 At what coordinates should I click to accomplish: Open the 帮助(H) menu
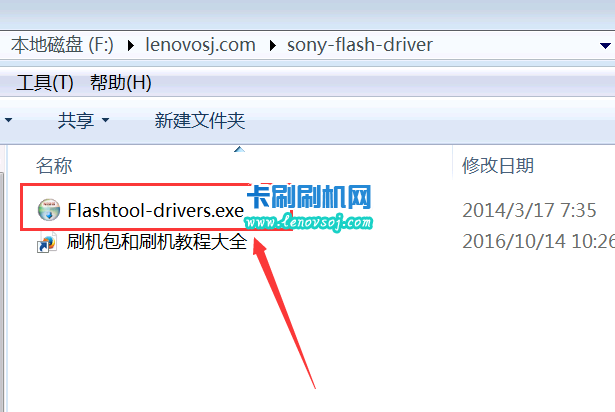pyautogui.click(x=120, y=83)
